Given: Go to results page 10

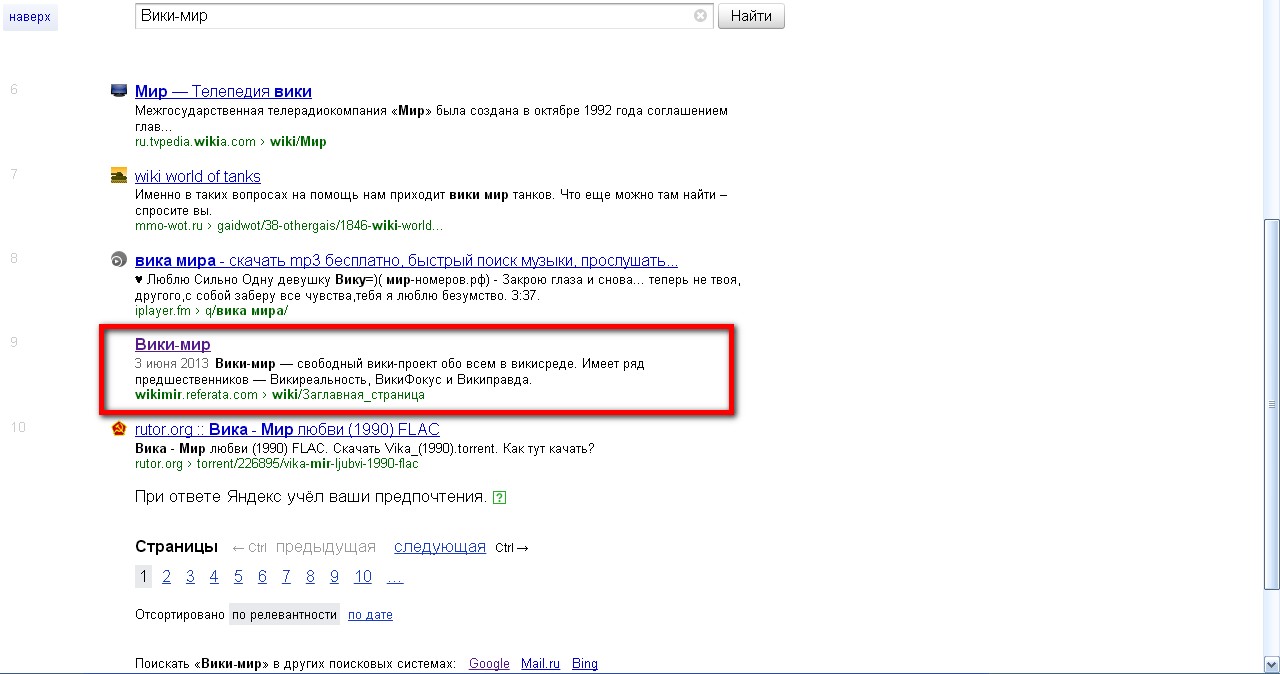Looking at the screenshot, I should 363,577.
